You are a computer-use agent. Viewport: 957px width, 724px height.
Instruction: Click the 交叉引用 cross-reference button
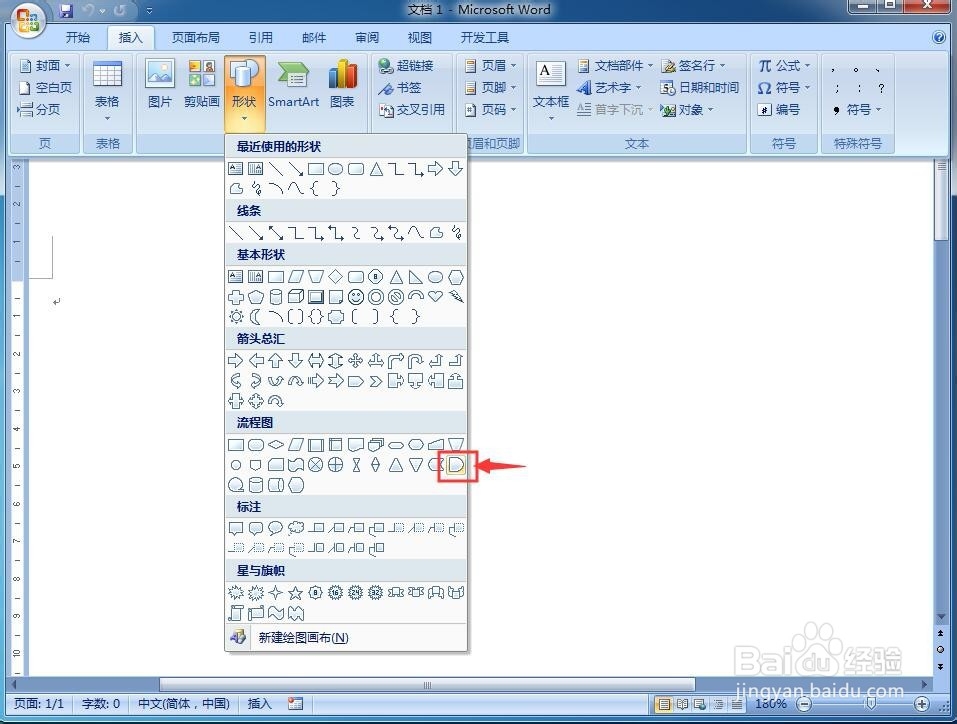tap(412, 109)
